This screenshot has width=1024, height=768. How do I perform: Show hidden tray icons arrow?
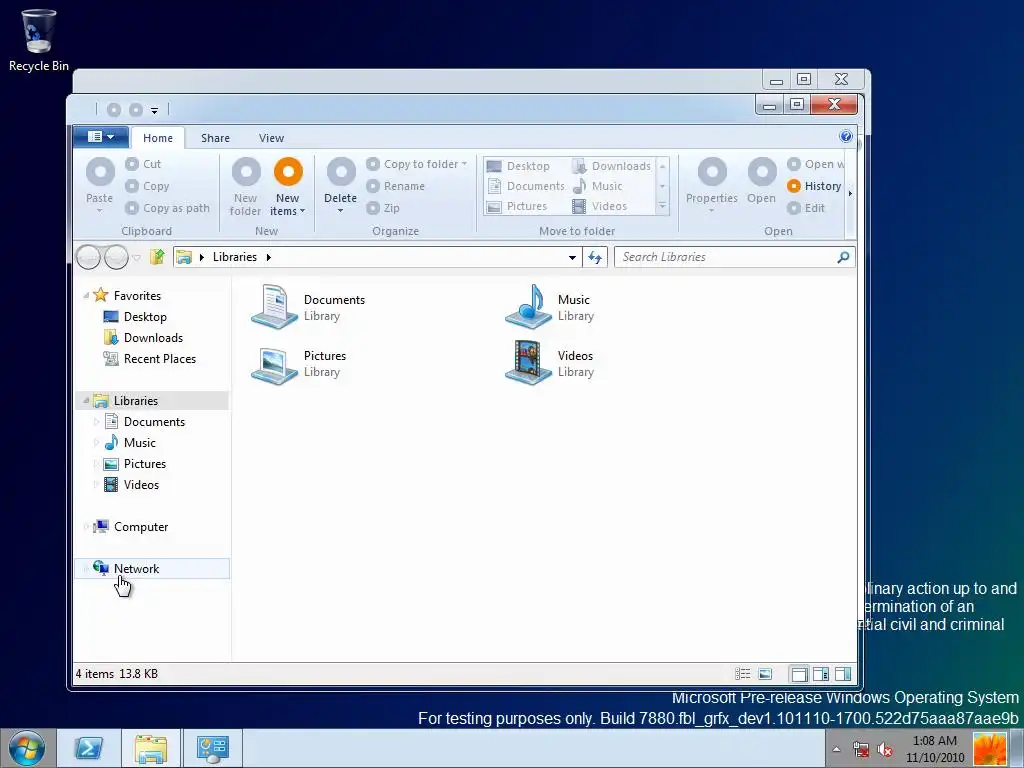[836, 749]
